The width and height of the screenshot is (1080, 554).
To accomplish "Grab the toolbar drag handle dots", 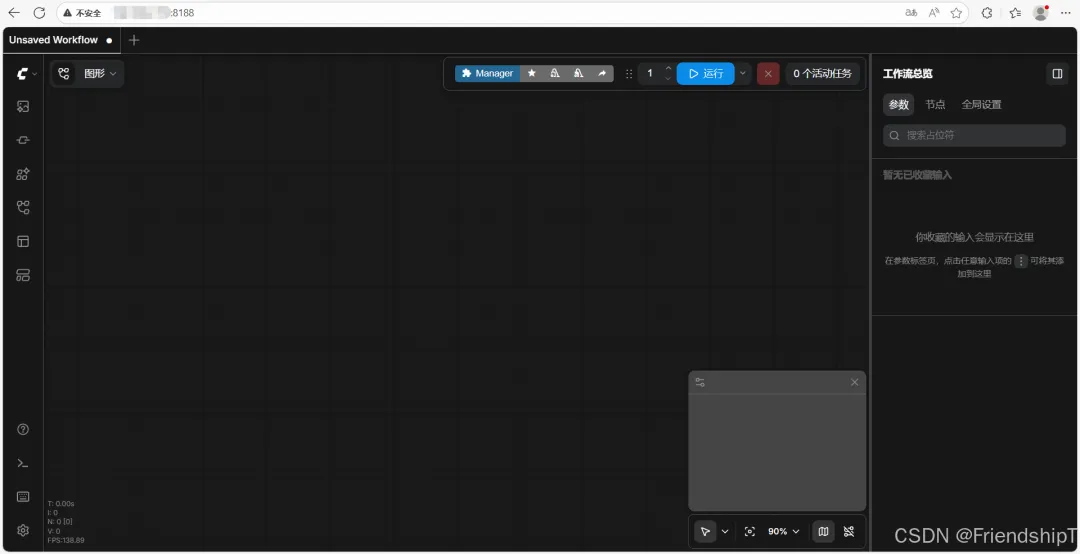I will click(x=629, y=74).
